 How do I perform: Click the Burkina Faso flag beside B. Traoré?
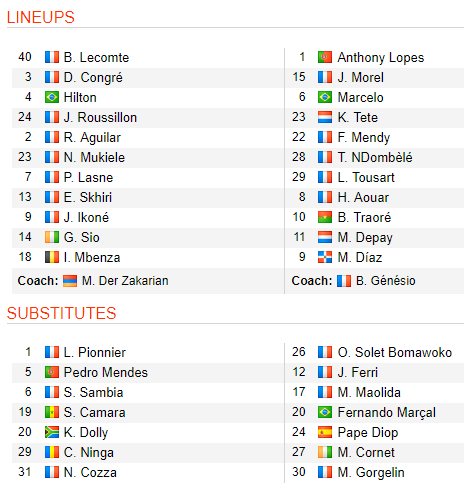pyautogui.click(x=325, y=217)
